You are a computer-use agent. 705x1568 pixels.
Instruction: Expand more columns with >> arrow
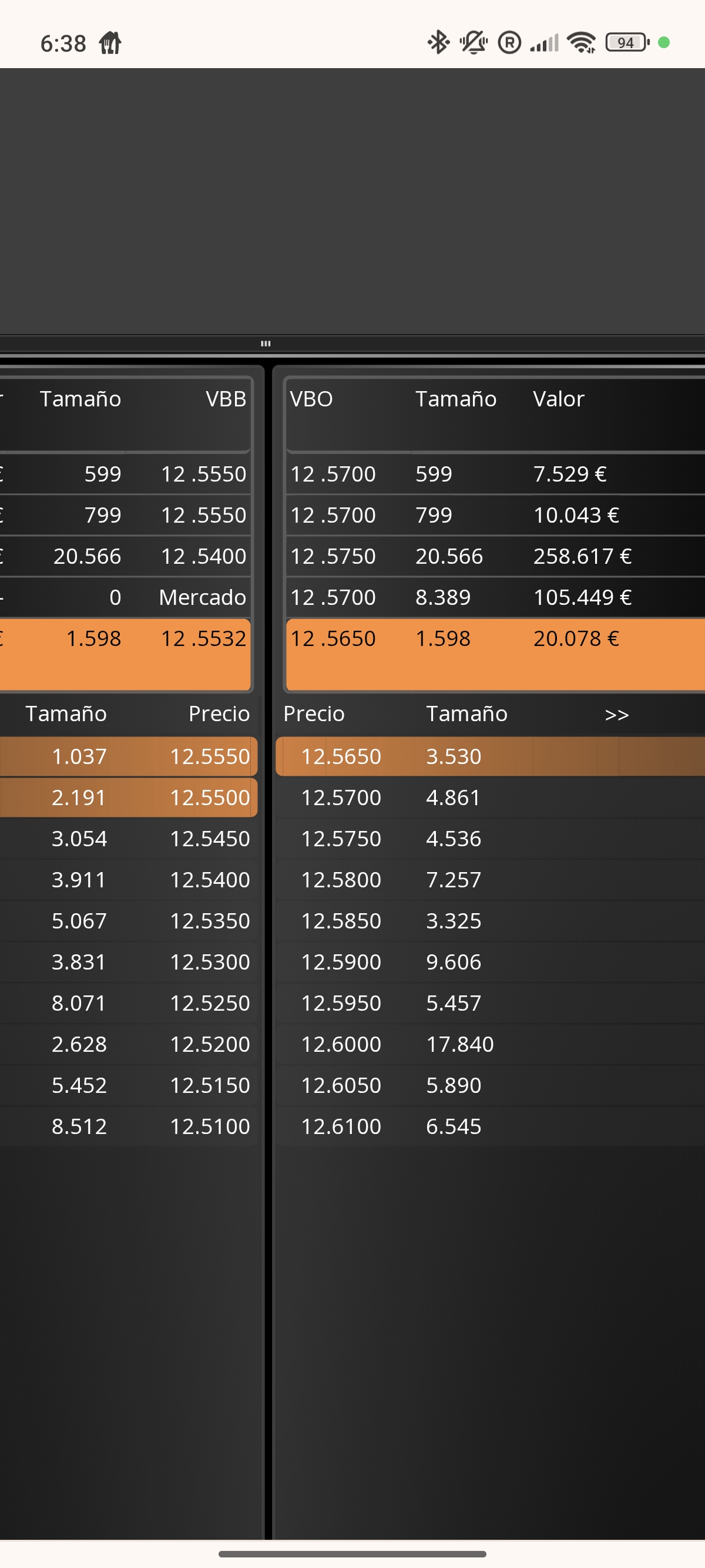click(617, 715)
